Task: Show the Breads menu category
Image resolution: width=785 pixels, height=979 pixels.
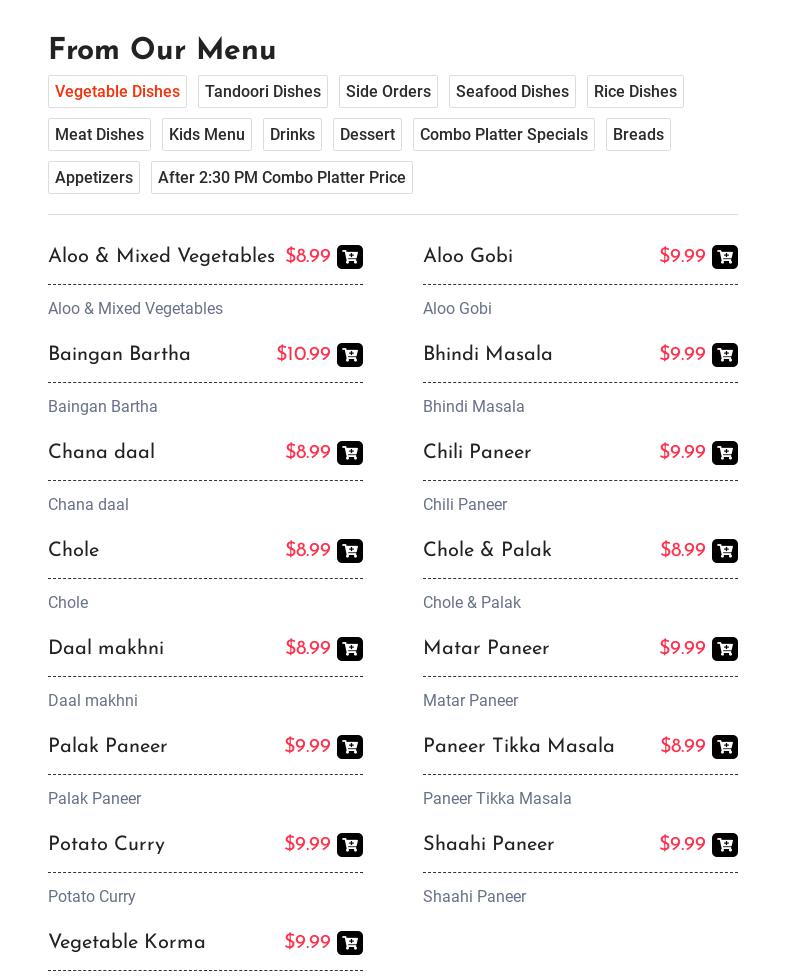Action: click(638, 134)
